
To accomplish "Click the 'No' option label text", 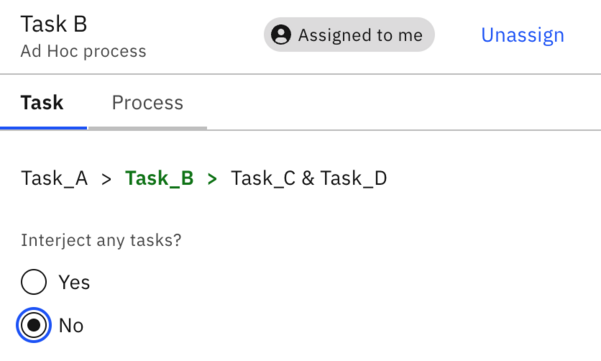I will point(71,325).
